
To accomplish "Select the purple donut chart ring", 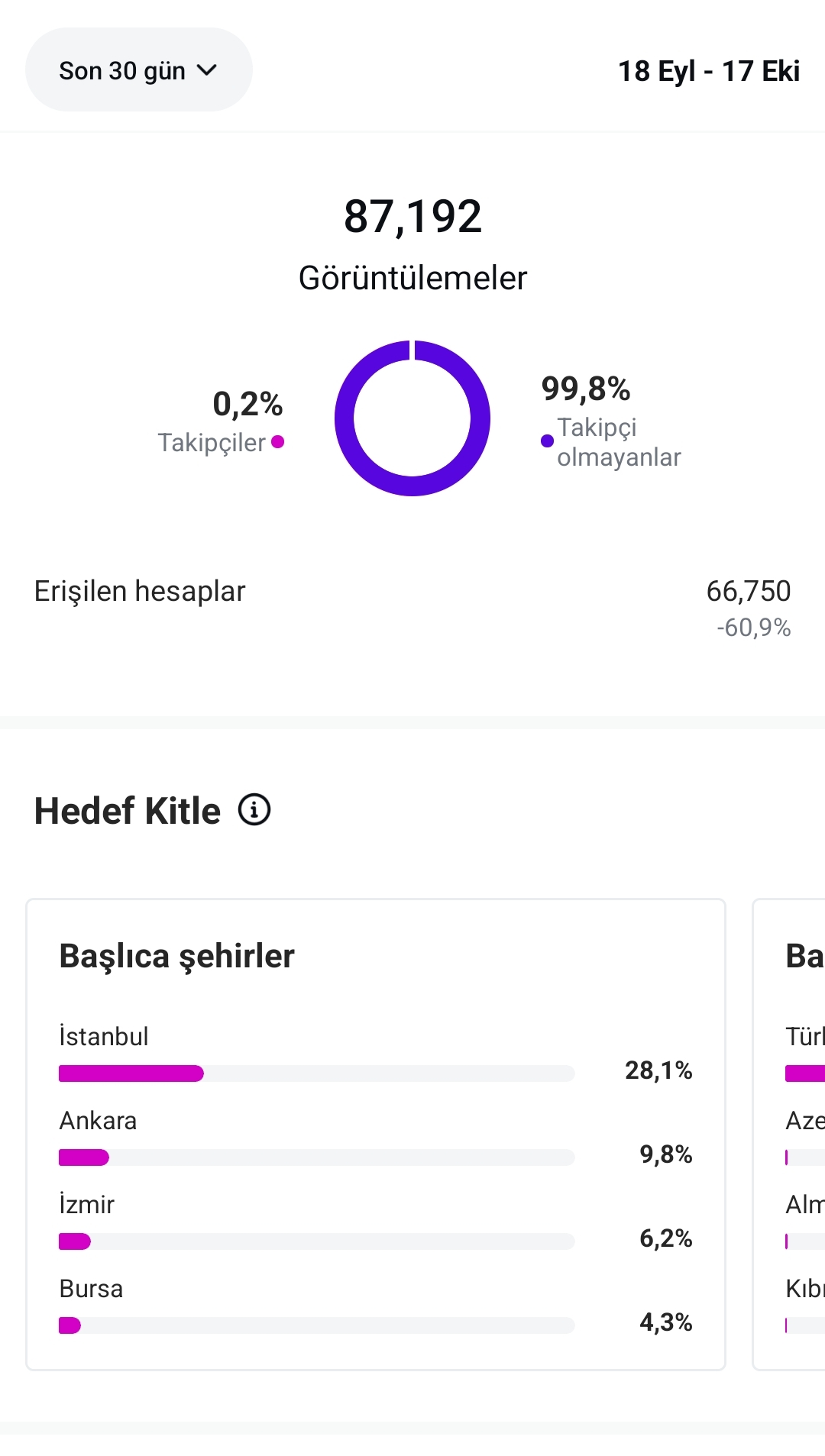I will (412, 418).
